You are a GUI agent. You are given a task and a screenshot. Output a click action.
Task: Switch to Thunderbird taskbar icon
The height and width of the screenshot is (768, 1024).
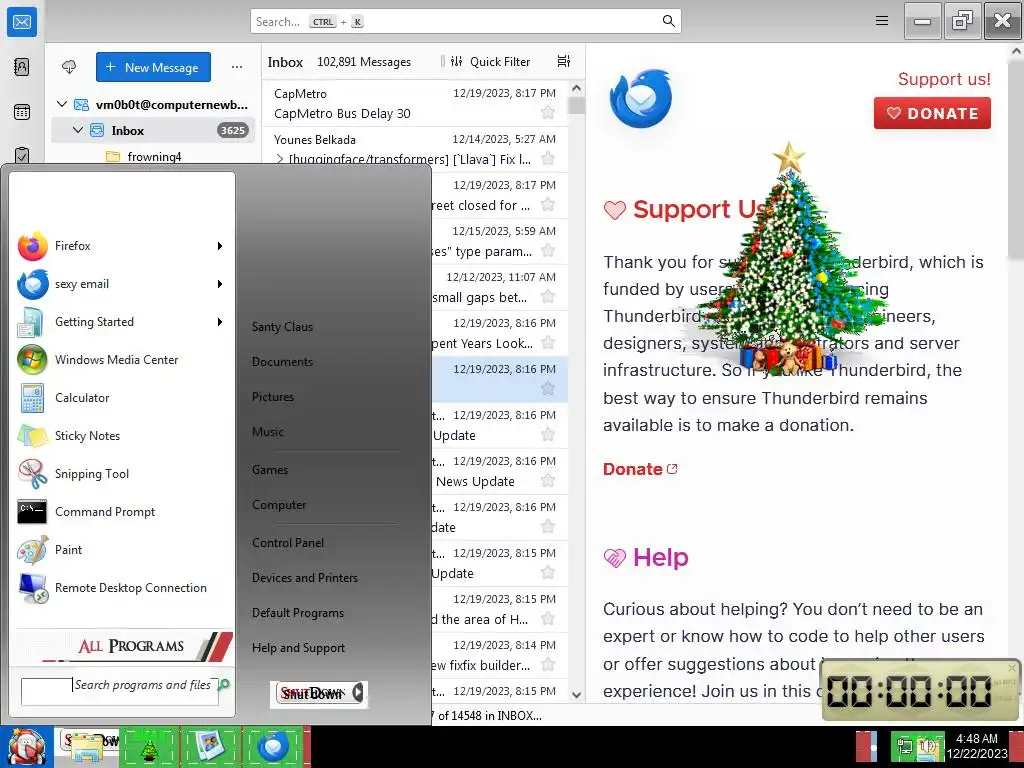(273, 746)
